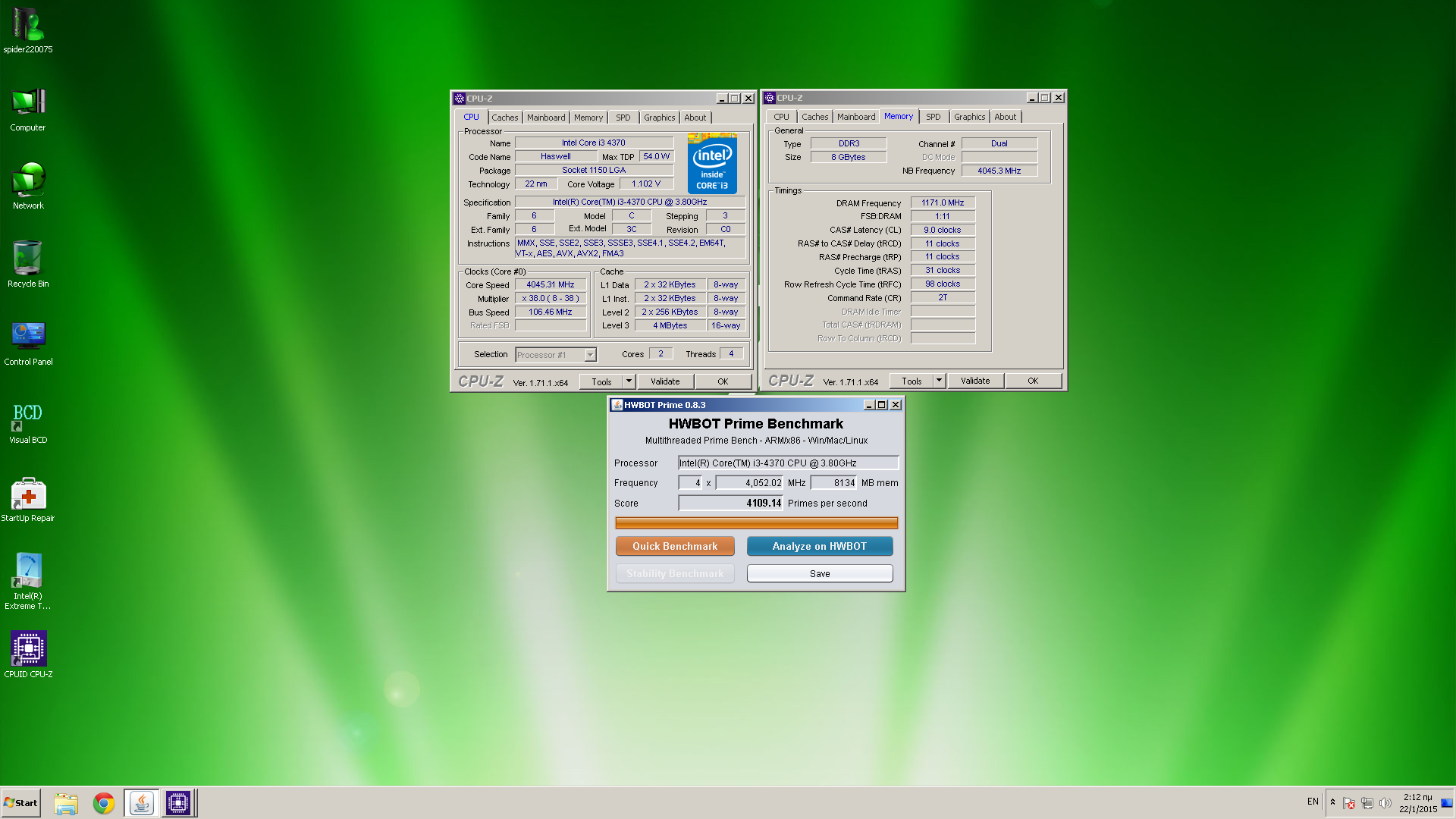This screenshot has height=819, width=1456.
Task: Click the frequency field showing 4,052.02
Action: coord(749,483)
